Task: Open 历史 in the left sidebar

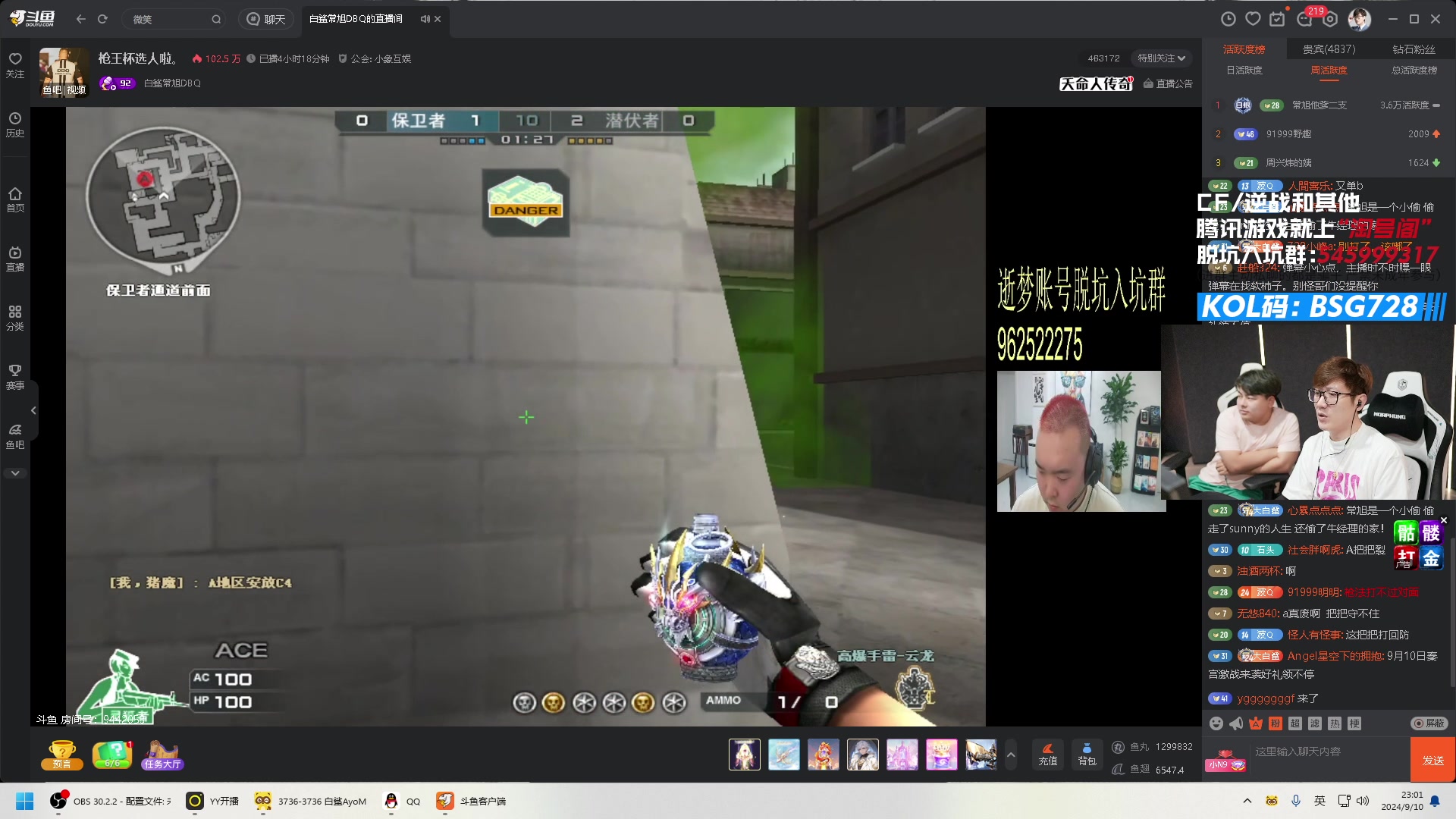Action: tap(15, 124)
